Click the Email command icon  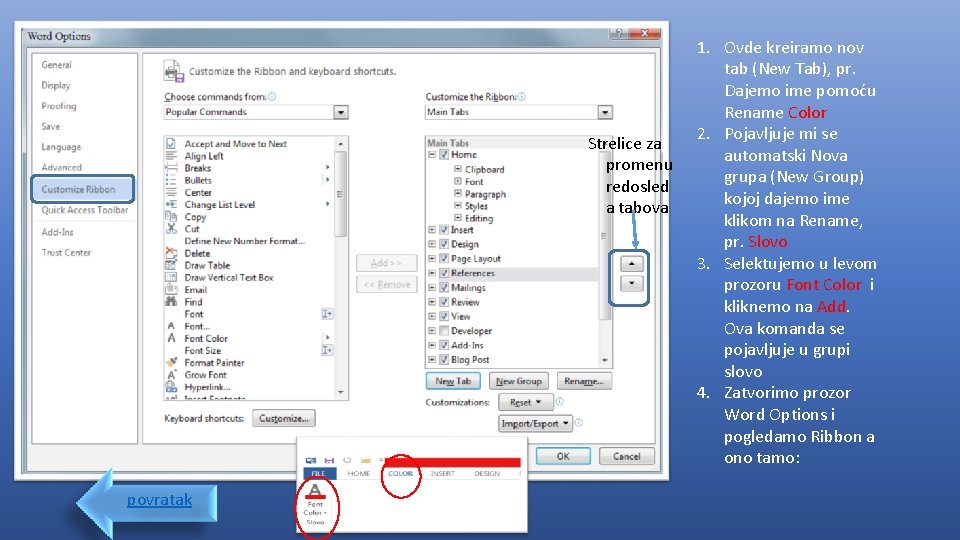tap(171, 290)
